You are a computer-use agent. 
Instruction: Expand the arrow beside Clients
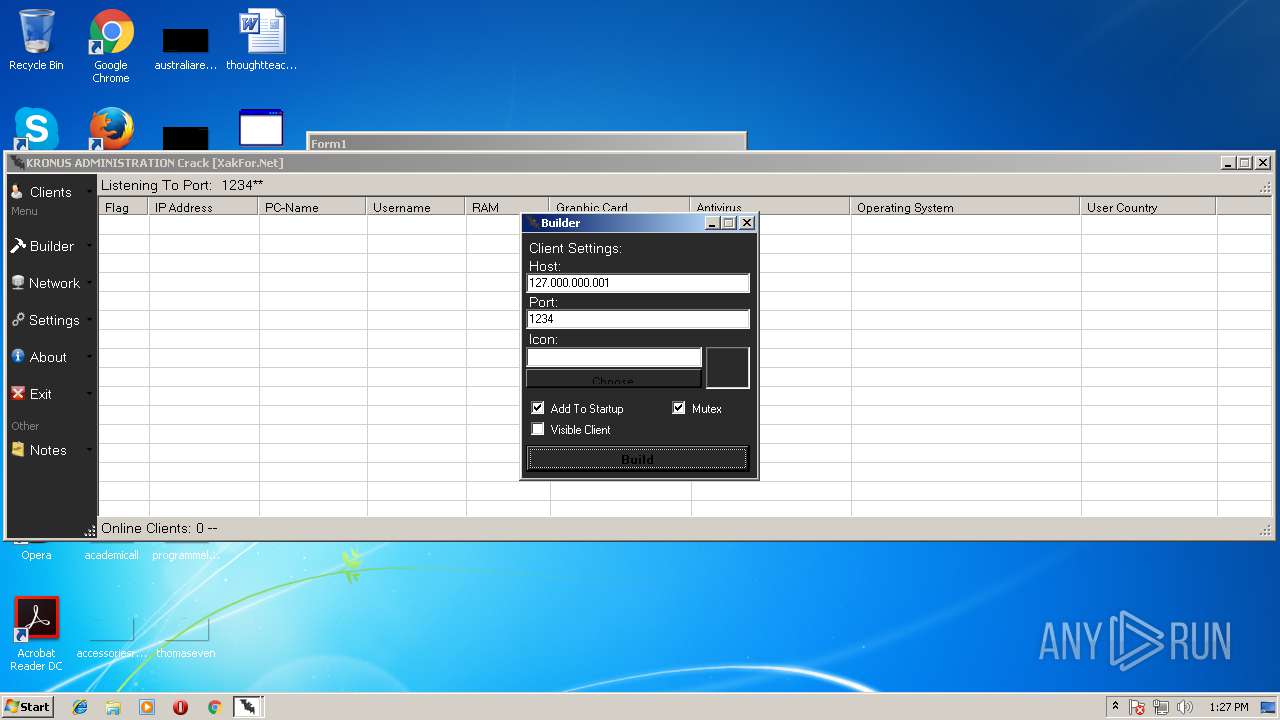click(89, 191)
